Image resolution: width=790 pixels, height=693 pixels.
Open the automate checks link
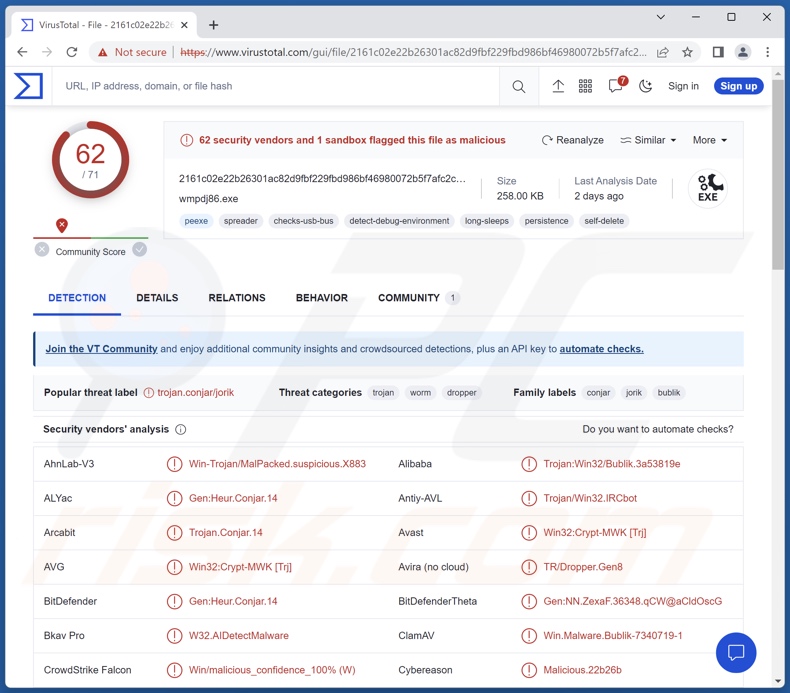click(x=602, y=349)
